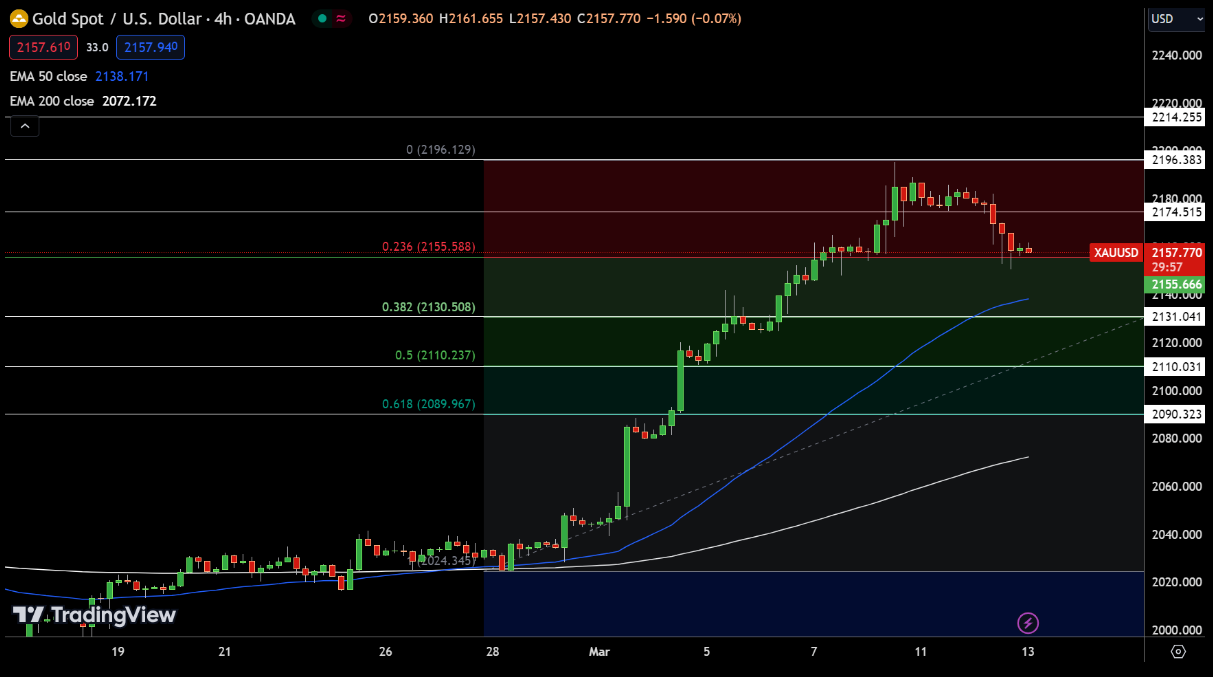Click the red sell price 2157.610 button
1213x677 pixels.
(x=43, y=47)
